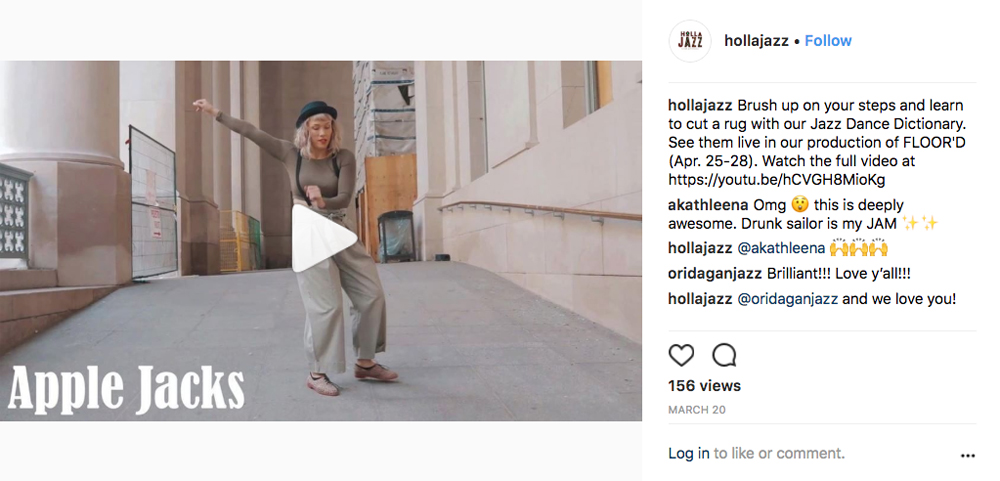Click the @oridaganjazz mention
The height and width of the screenshot is (481, 1000).
(x=788, y=299)
